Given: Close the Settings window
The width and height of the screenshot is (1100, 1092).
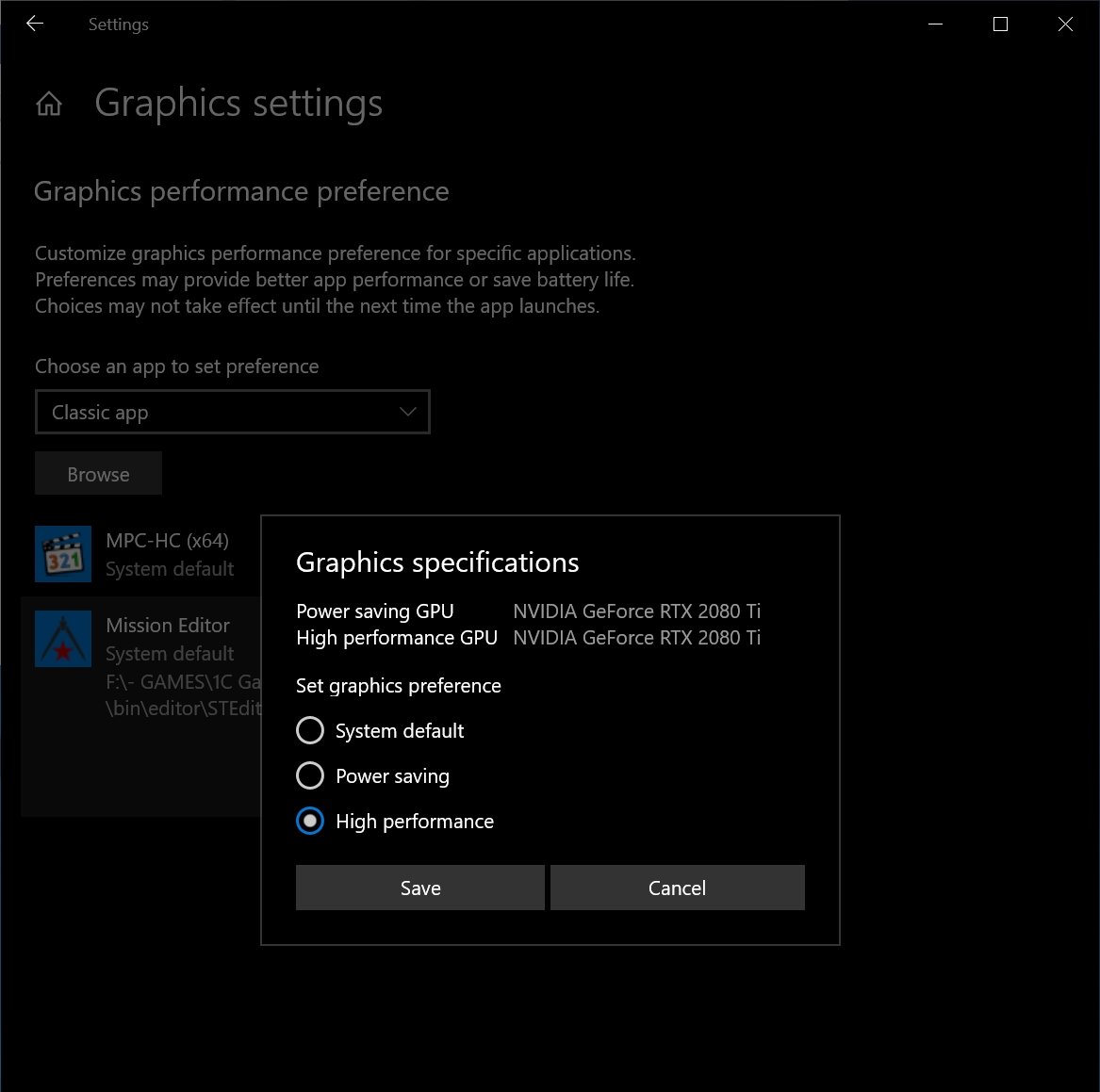Looking at the screenshot, I should pyautogui.click(x=1065, y=24).
